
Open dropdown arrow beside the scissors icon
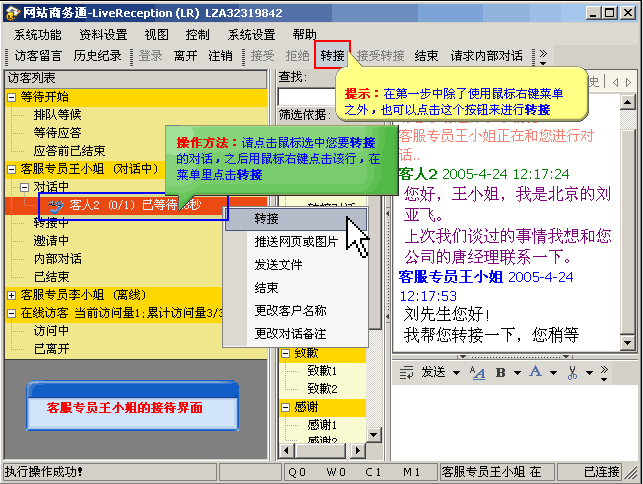click(x=587, y=372)
